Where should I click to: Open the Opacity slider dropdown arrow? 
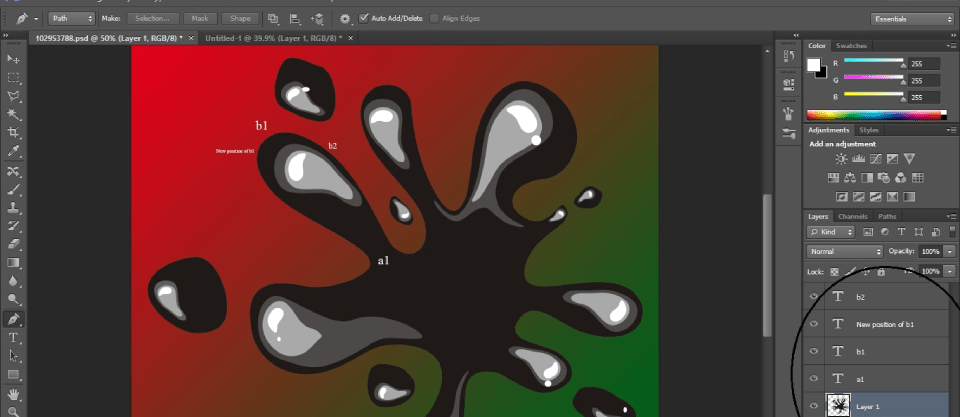[x=950, y=252]
